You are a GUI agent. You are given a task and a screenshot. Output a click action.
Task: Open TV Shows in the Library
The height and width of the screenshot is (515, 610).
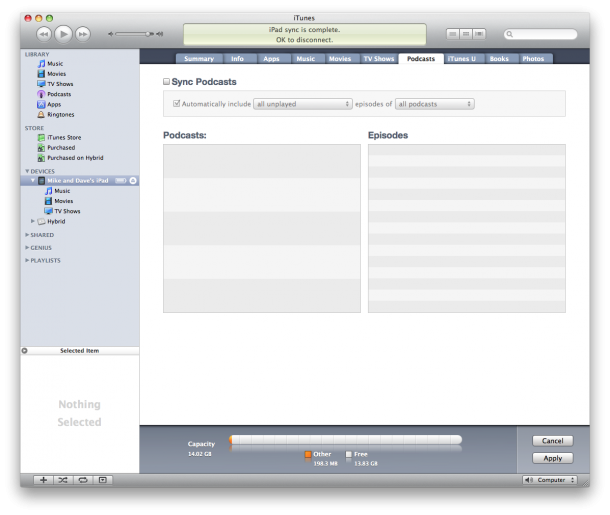[x=60, y=84]
